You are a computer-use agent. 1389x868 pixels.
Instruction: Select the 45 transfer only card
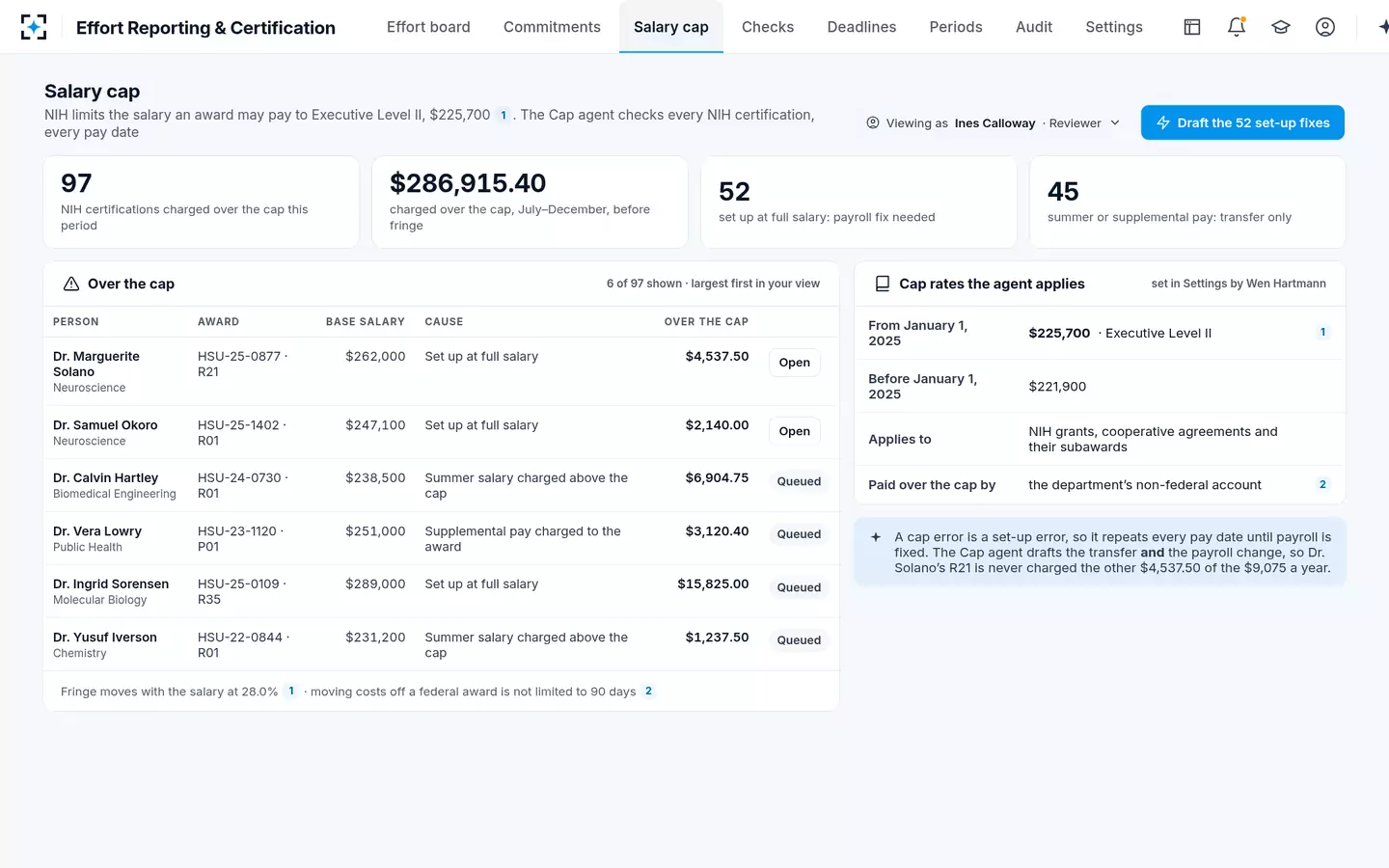[1187, 203]
